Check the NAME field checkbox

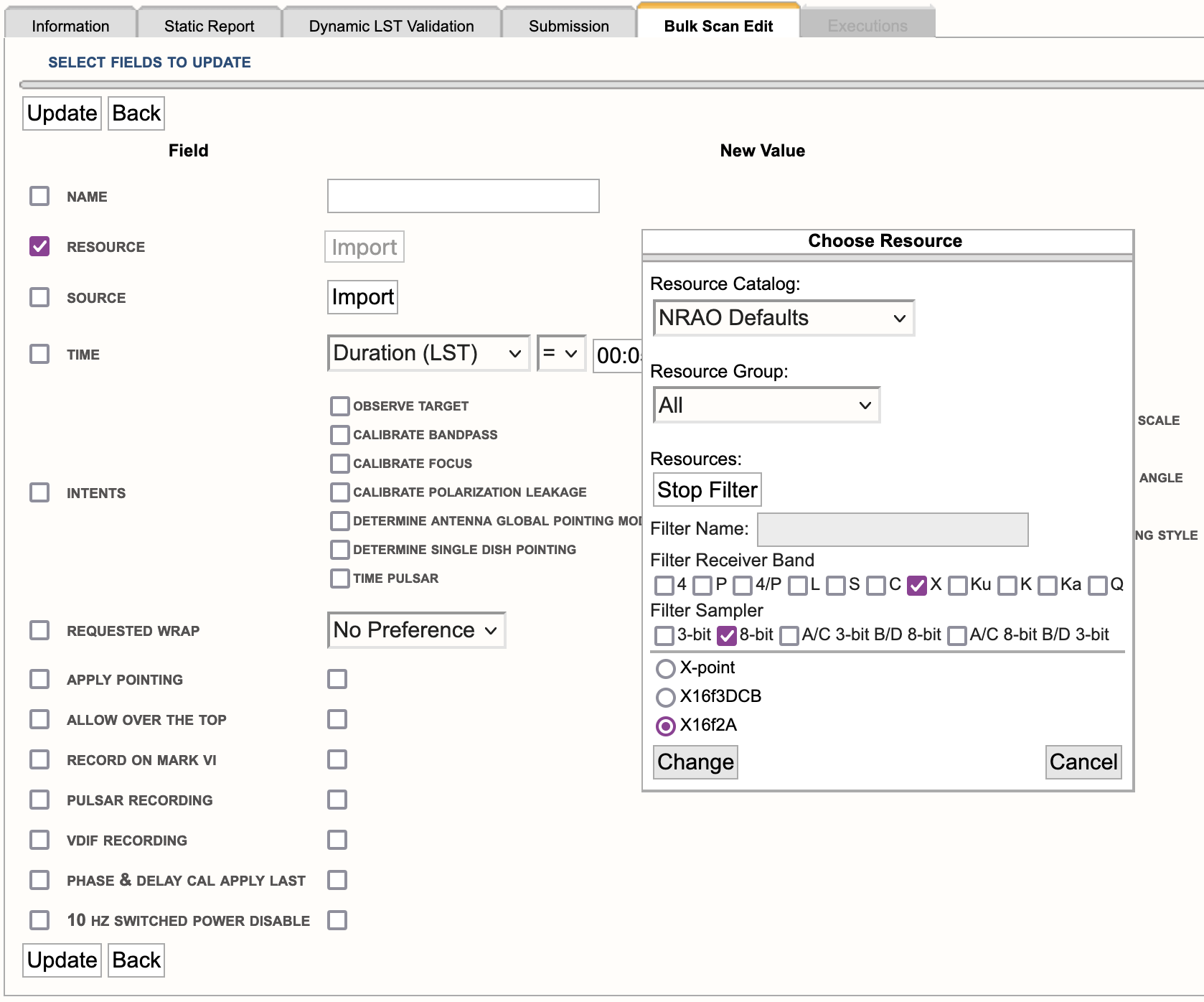pyautogui.click(x=39, y=196)
